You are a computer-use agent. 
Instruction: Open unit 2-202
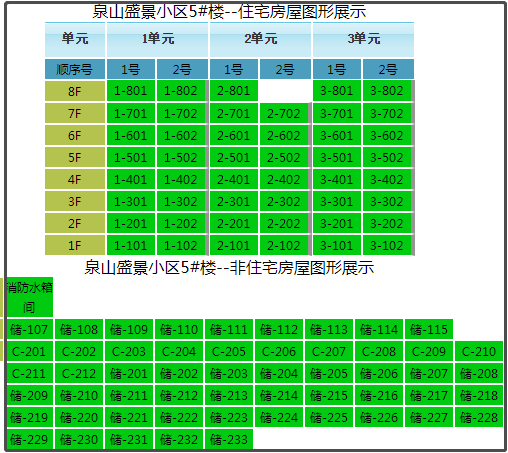tap(284, 224)
